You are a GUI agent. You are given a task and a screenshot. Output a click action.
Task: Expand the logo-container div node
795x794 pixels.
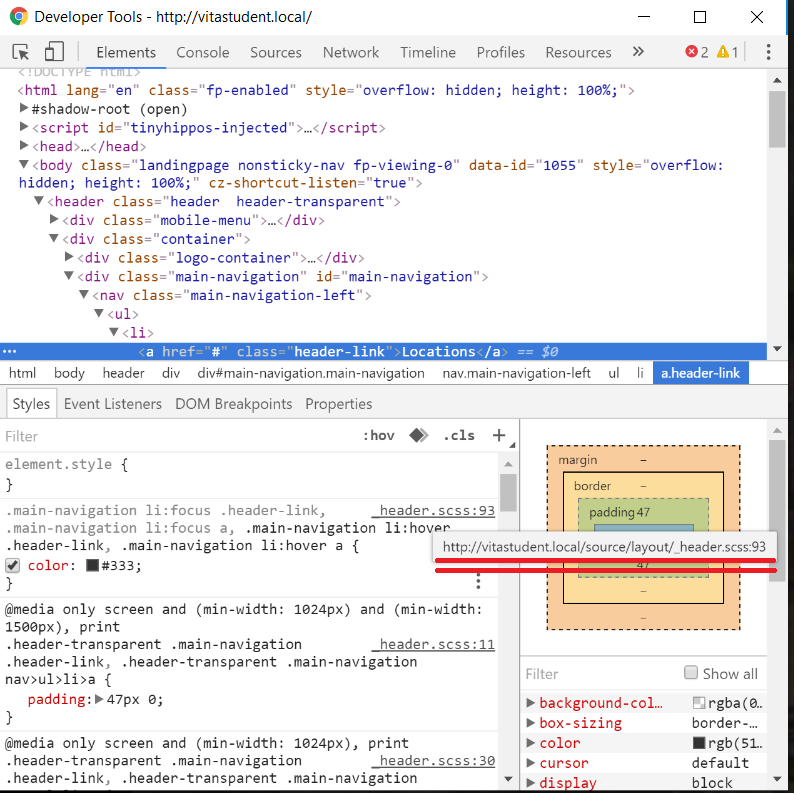[69, 257]
